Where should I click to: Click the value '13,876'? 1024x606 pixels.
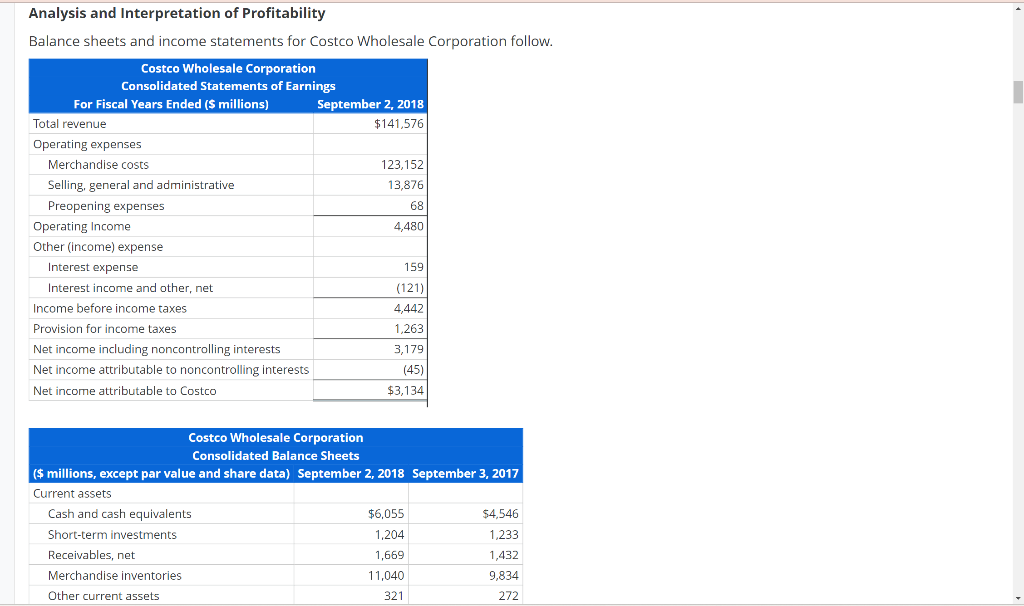tap(406, 185)
